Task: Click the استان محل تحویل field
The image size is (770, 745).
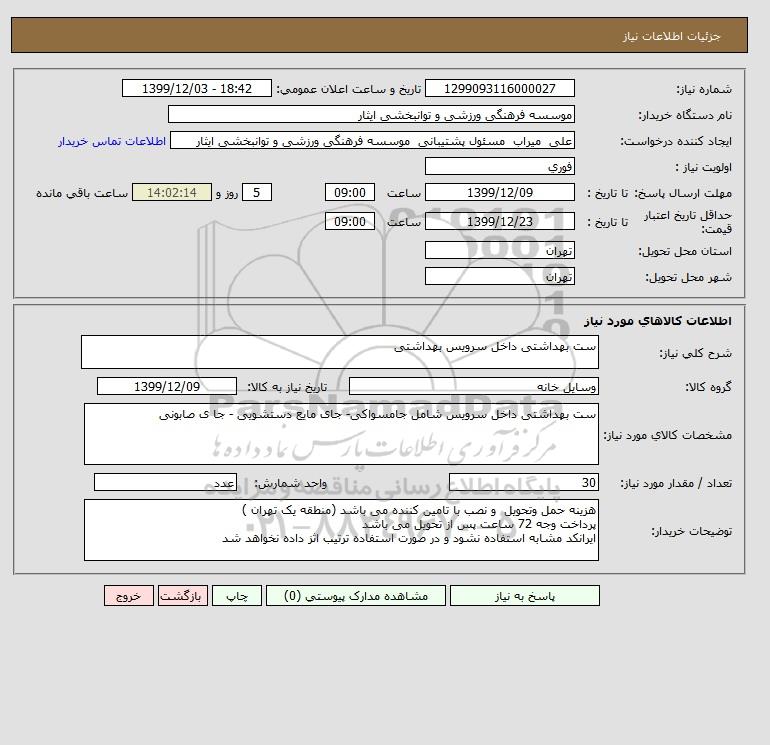Action: (x=499, y=250)
